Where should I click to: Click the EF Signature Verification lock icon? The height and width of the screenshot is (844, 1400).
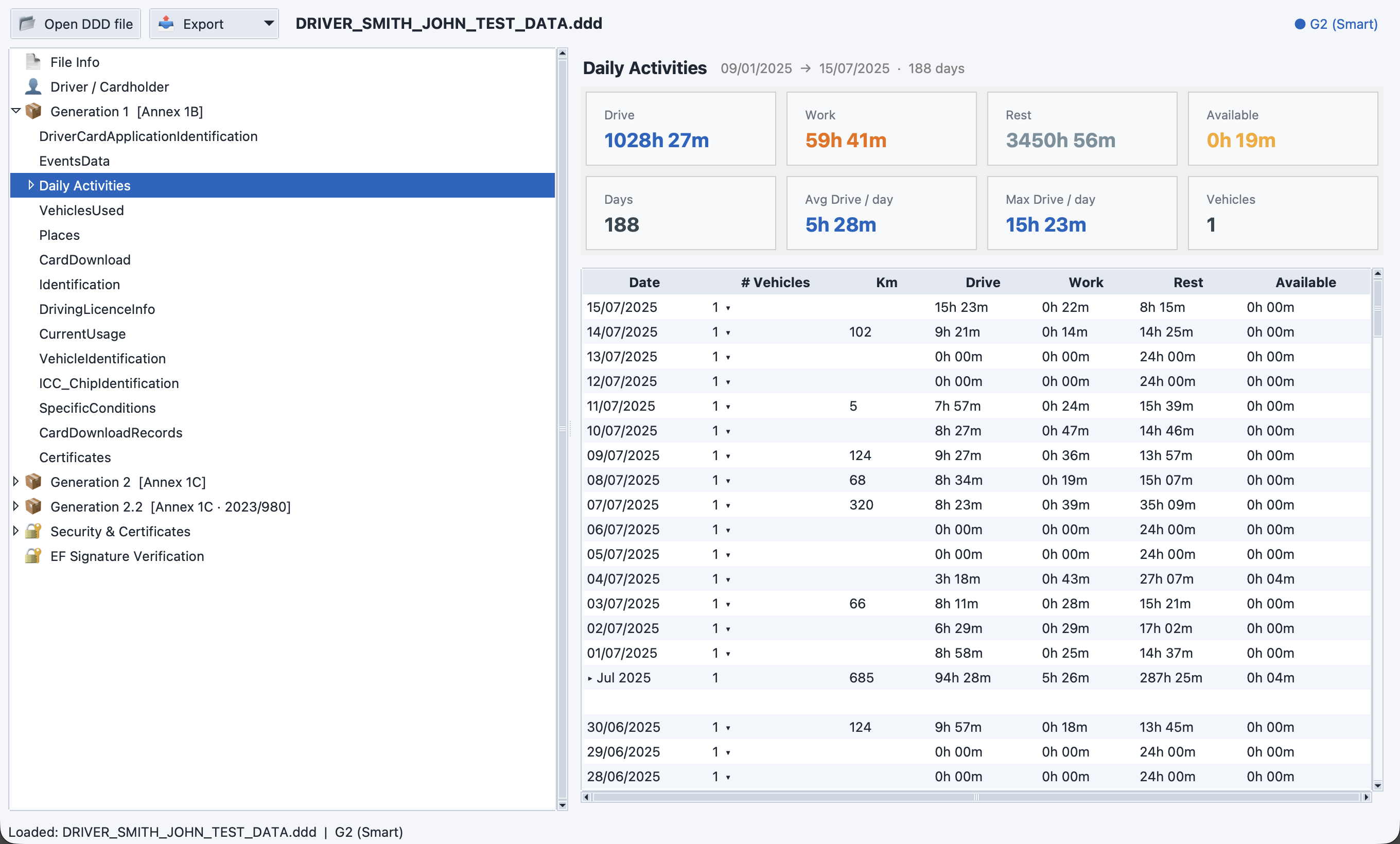click(33, 555)
